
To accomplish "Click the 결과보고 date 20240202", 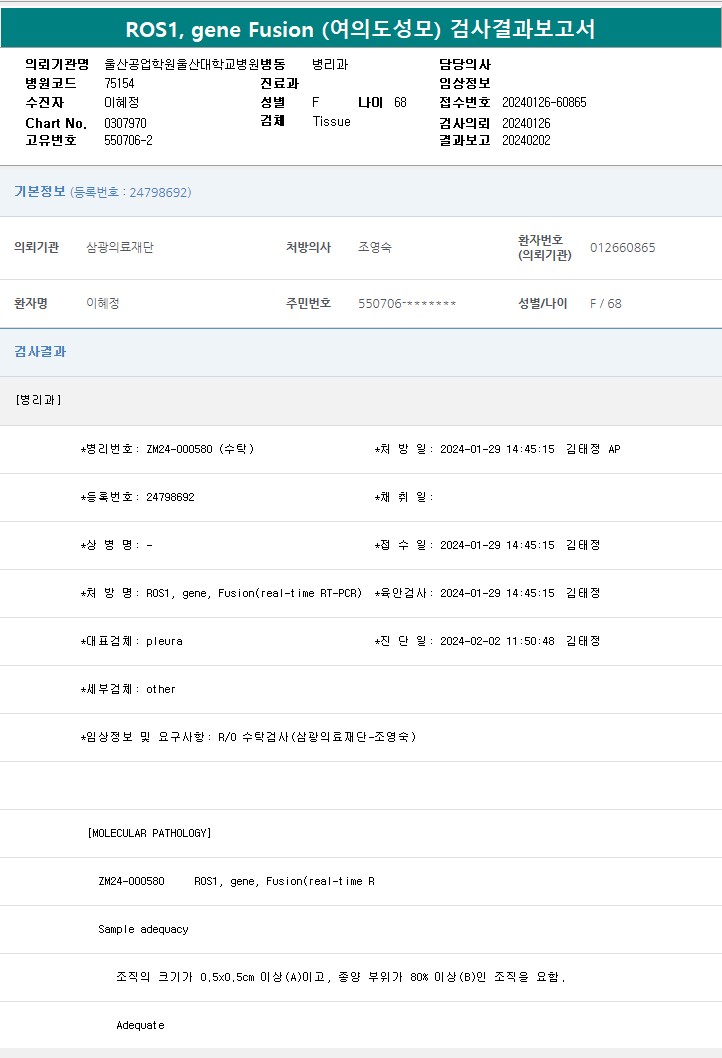I will [526, 141].
